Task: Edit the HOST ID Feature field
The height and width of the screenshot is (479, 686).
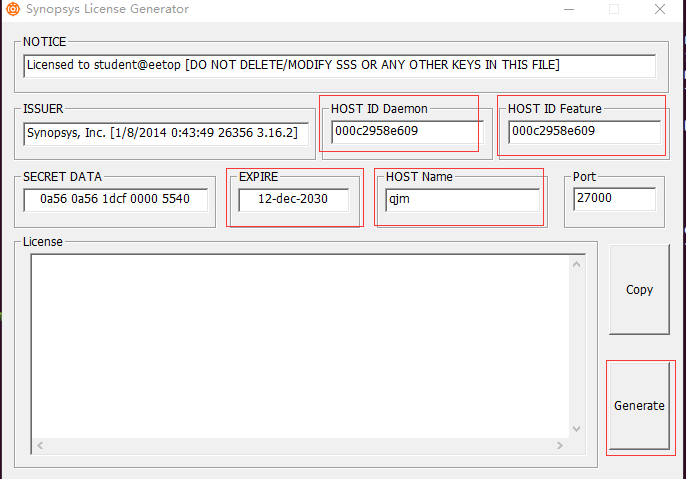Action: pyautogui.click(x=584, y=132)
